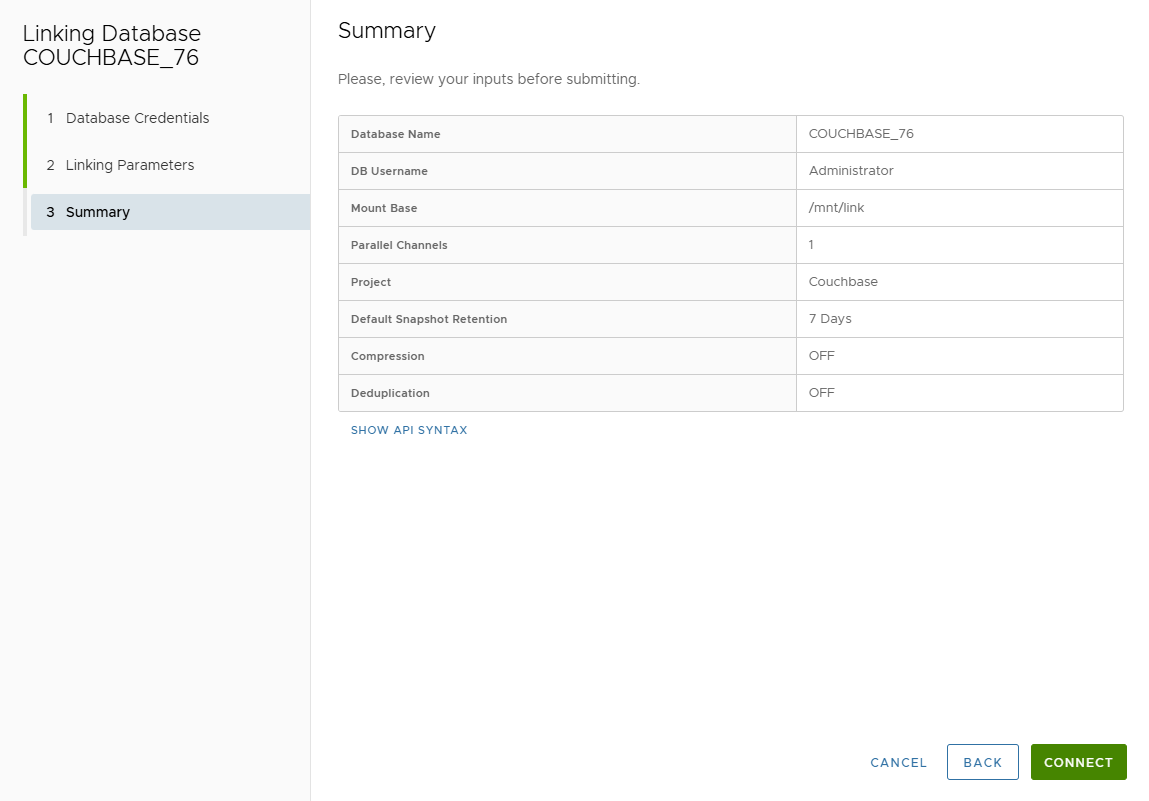Click the Summary heading
Screen dimensions: 1149x801
(387, 31)
